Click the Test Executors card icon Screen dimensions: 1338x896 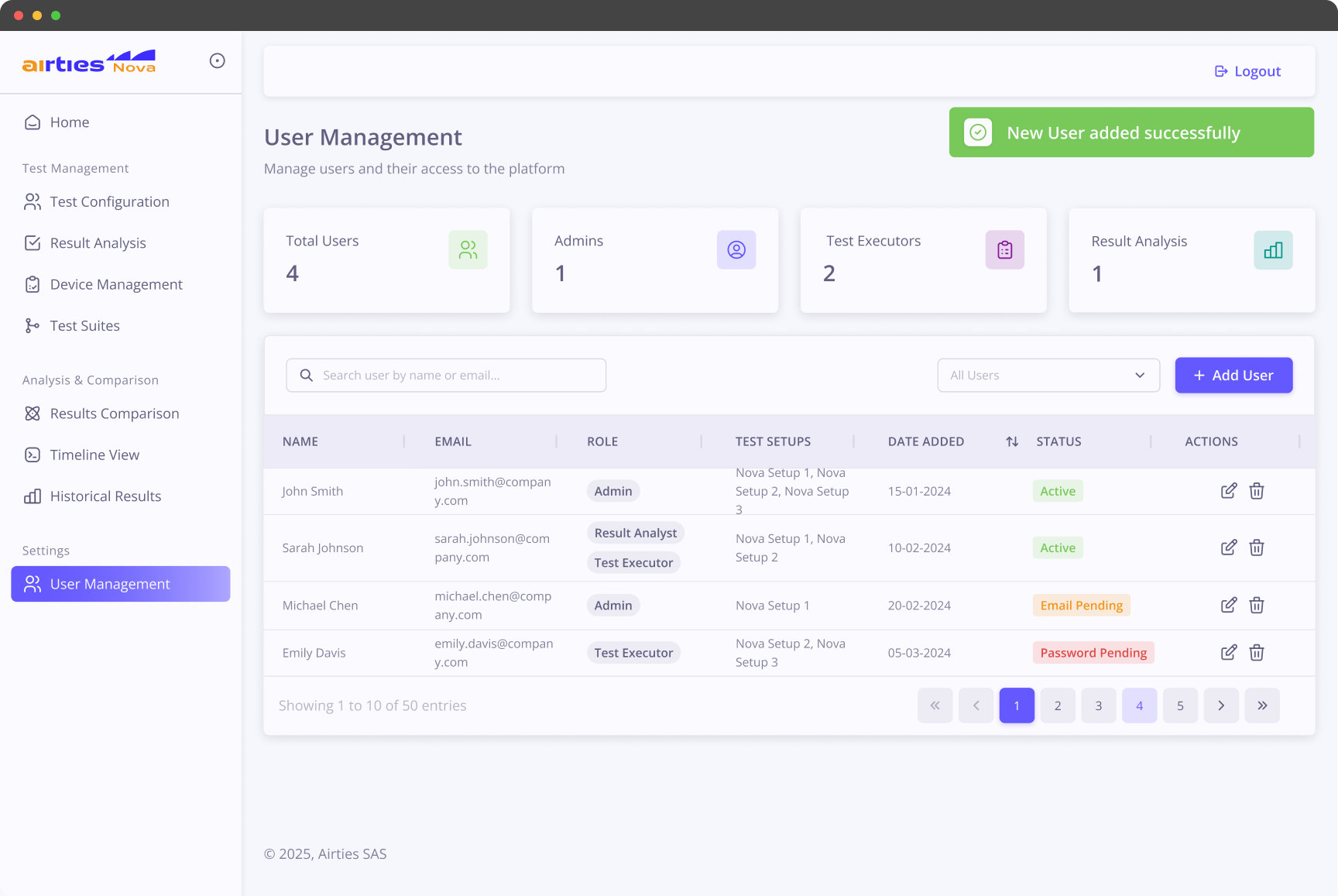pos(1005,249)
